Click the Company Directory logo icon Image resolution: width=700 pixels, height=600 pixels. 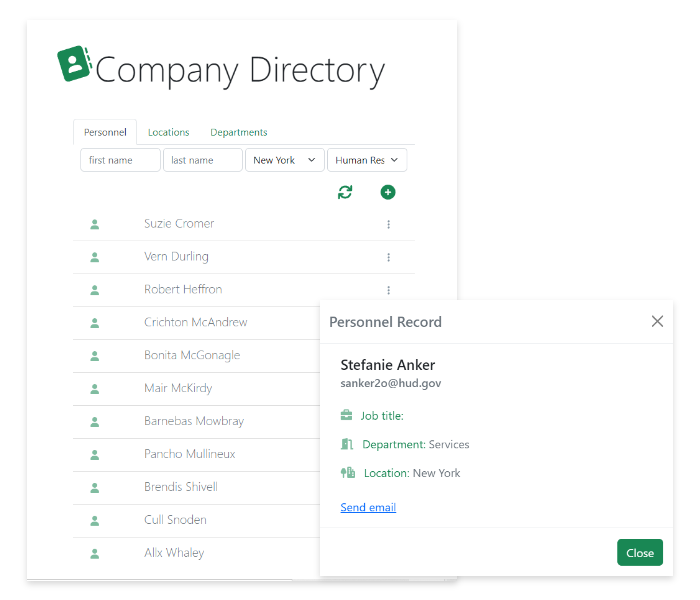[74, 64]
